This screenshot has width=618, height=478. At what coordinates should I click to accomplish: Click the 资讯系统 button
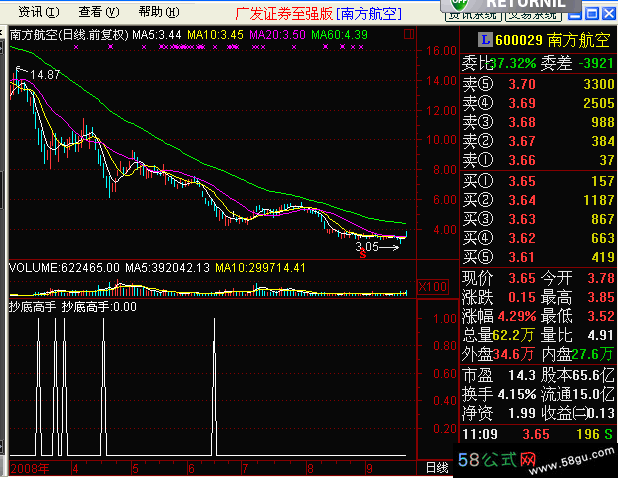point(473,16)
